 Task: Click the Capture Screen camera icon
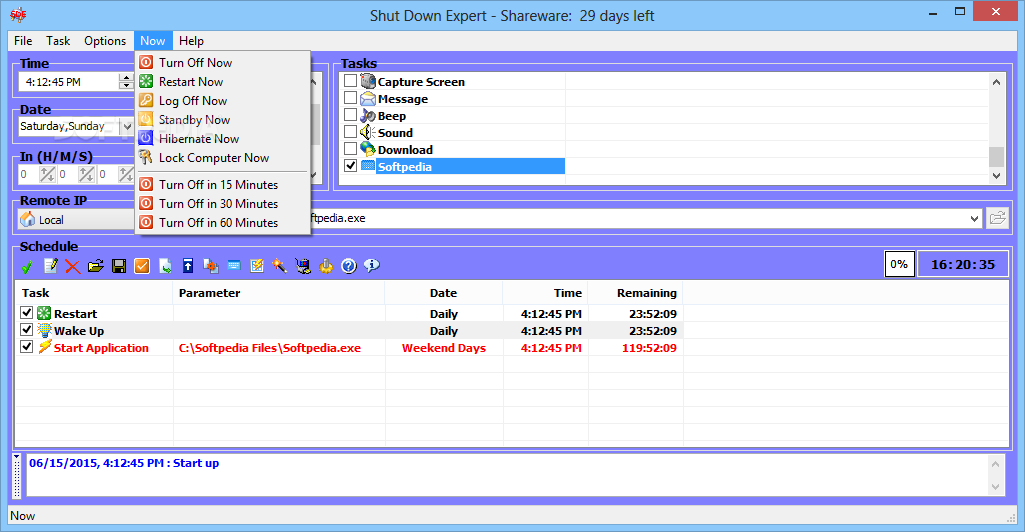[x=368, y=81]
